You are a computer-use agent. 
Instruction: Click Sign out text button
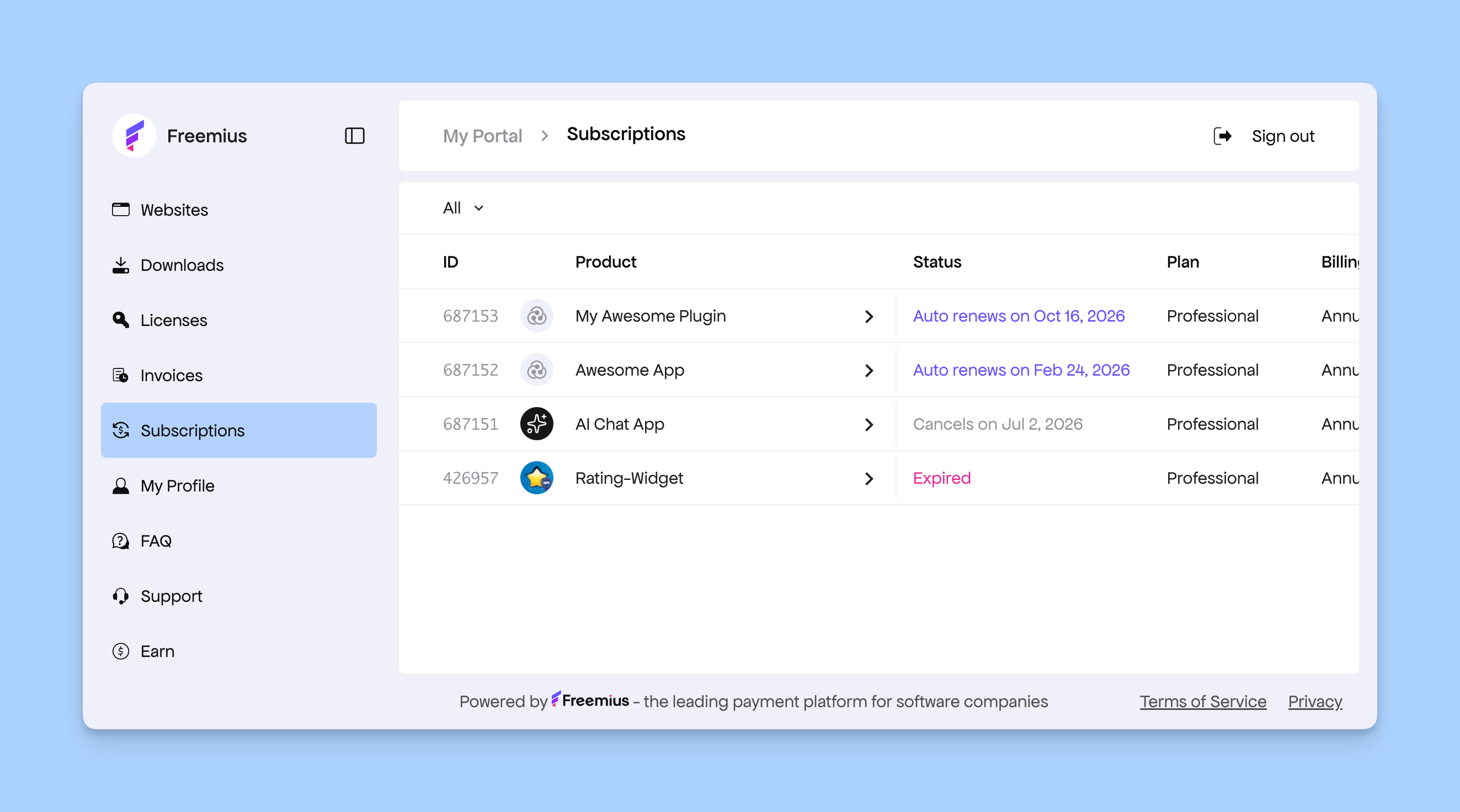(x=1282, y=136)
